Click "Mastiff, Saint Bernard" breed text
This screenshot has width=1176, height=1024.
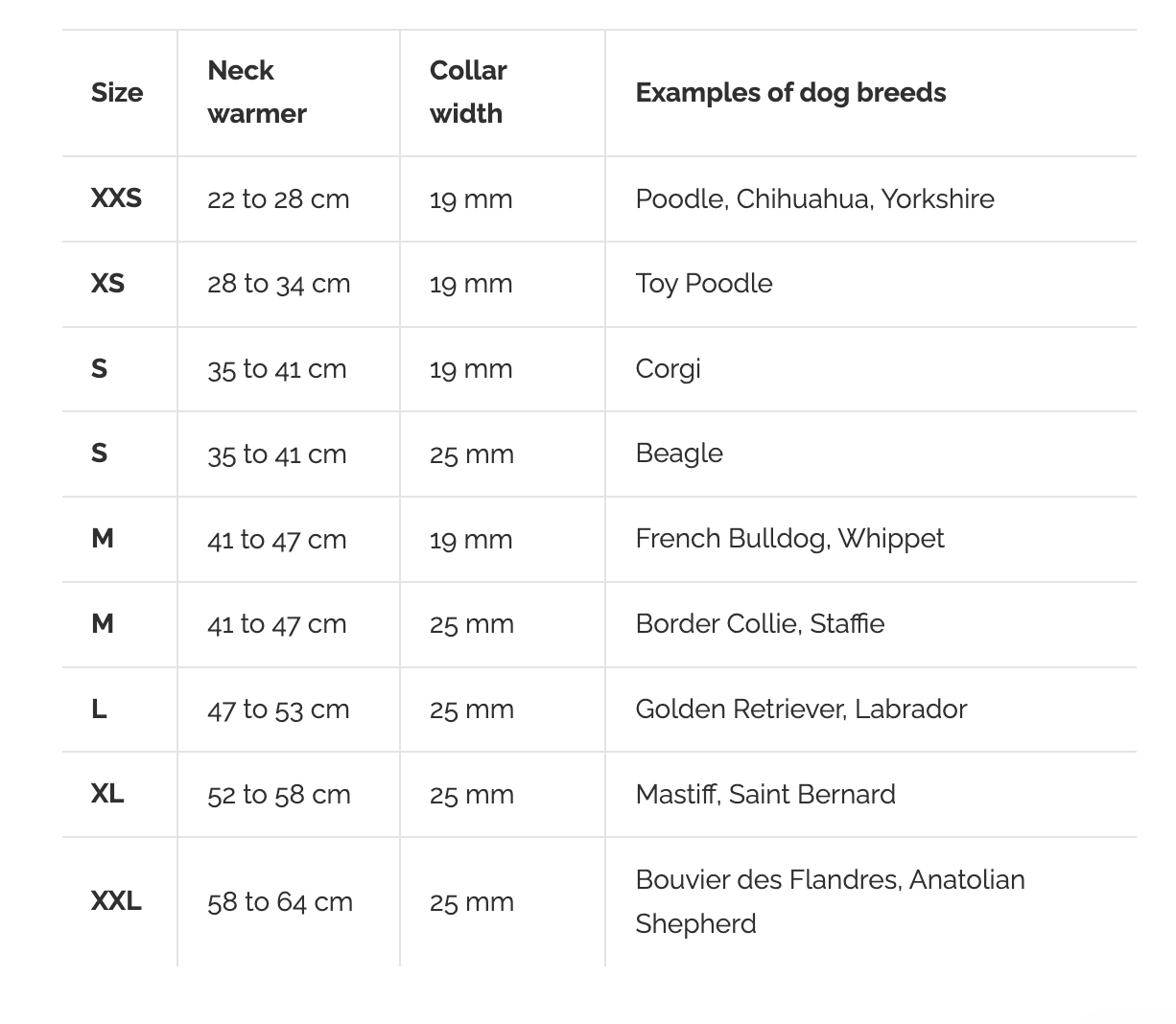765,794
